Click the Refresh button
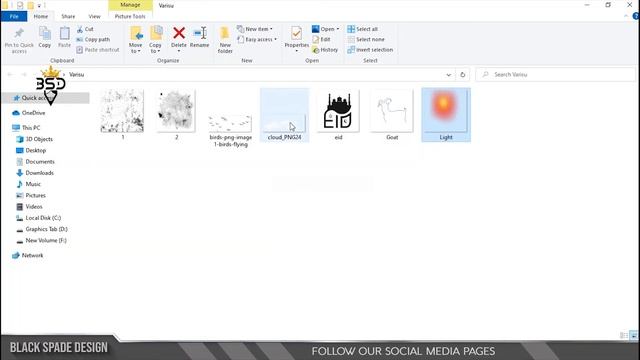Screen dimensions: 640x360 click(x=462, y=75)
